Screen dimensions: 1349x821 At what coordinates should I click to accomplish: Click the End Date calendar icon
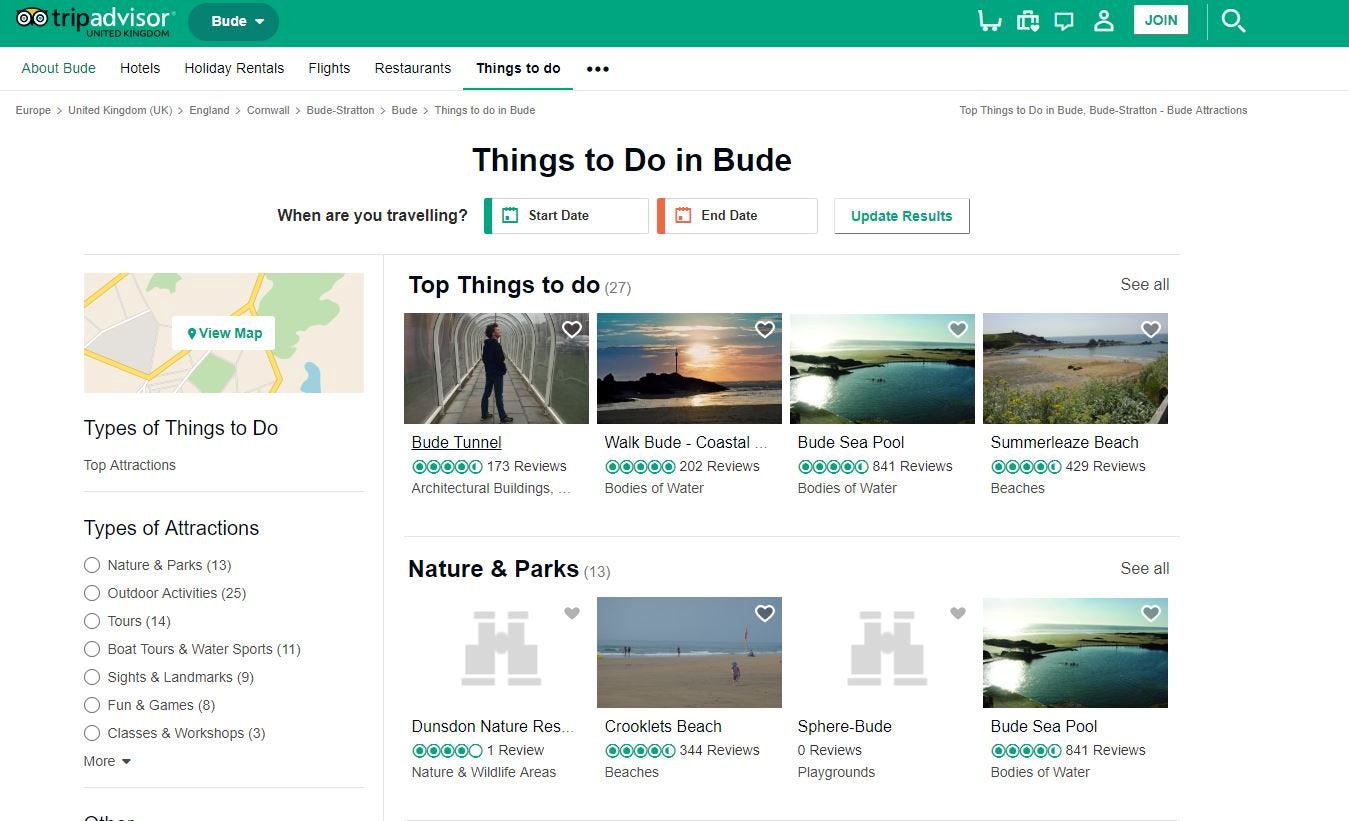[x=683, y=215]
